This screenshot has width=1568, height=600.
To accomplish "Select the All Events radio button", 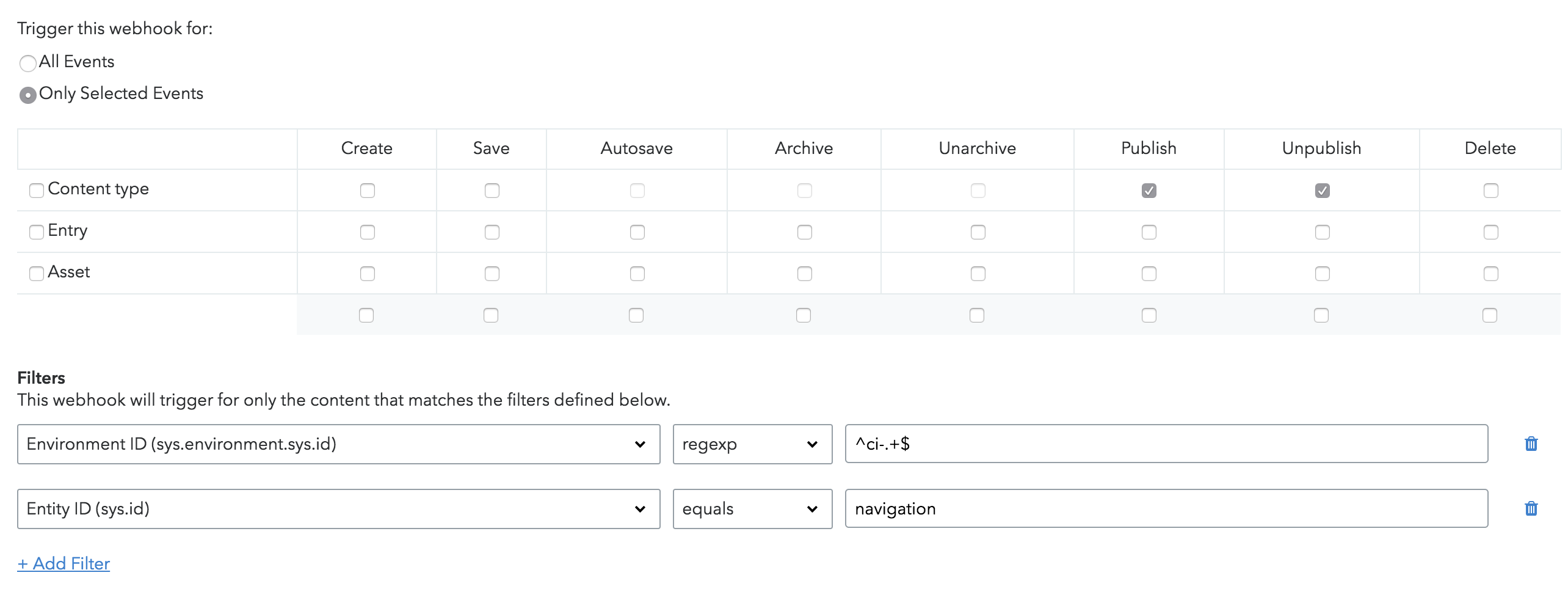I will pos(28,63).
